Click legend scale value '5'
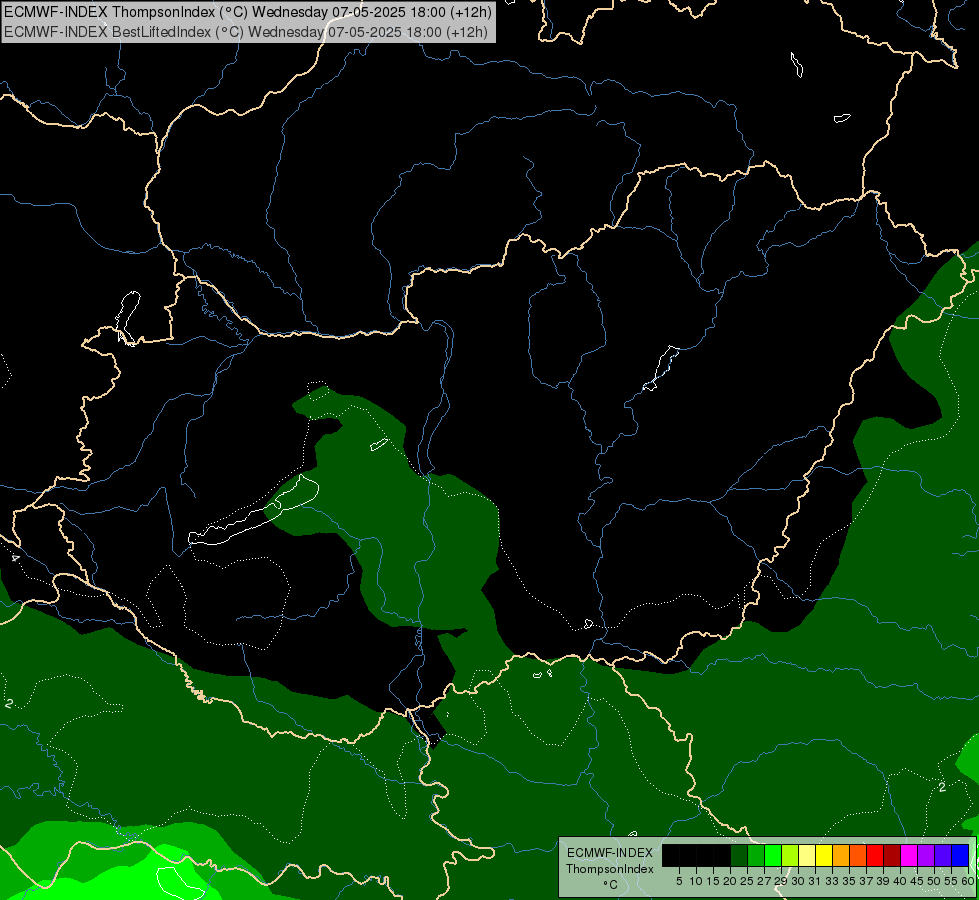Image resolution: width=979 pixels, height=900 pixels. [679, 881]
